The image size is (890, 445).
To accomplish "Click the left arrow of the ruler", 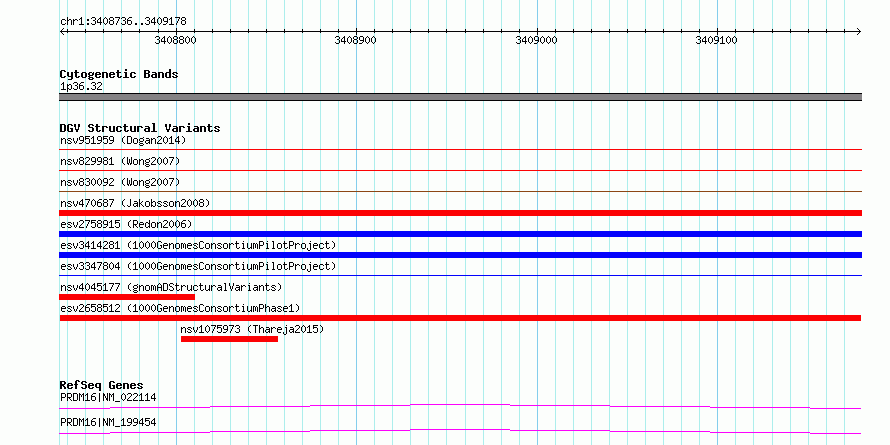I will pos(62,31).
